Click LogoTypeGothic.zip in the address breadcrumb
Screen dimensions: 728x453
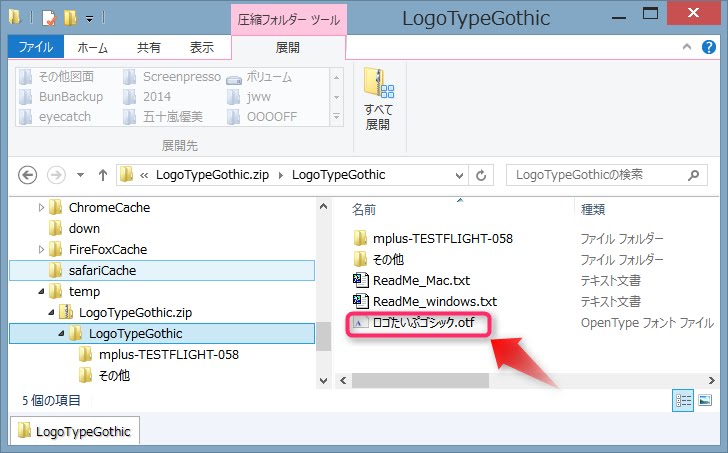[x=212, y=175]
